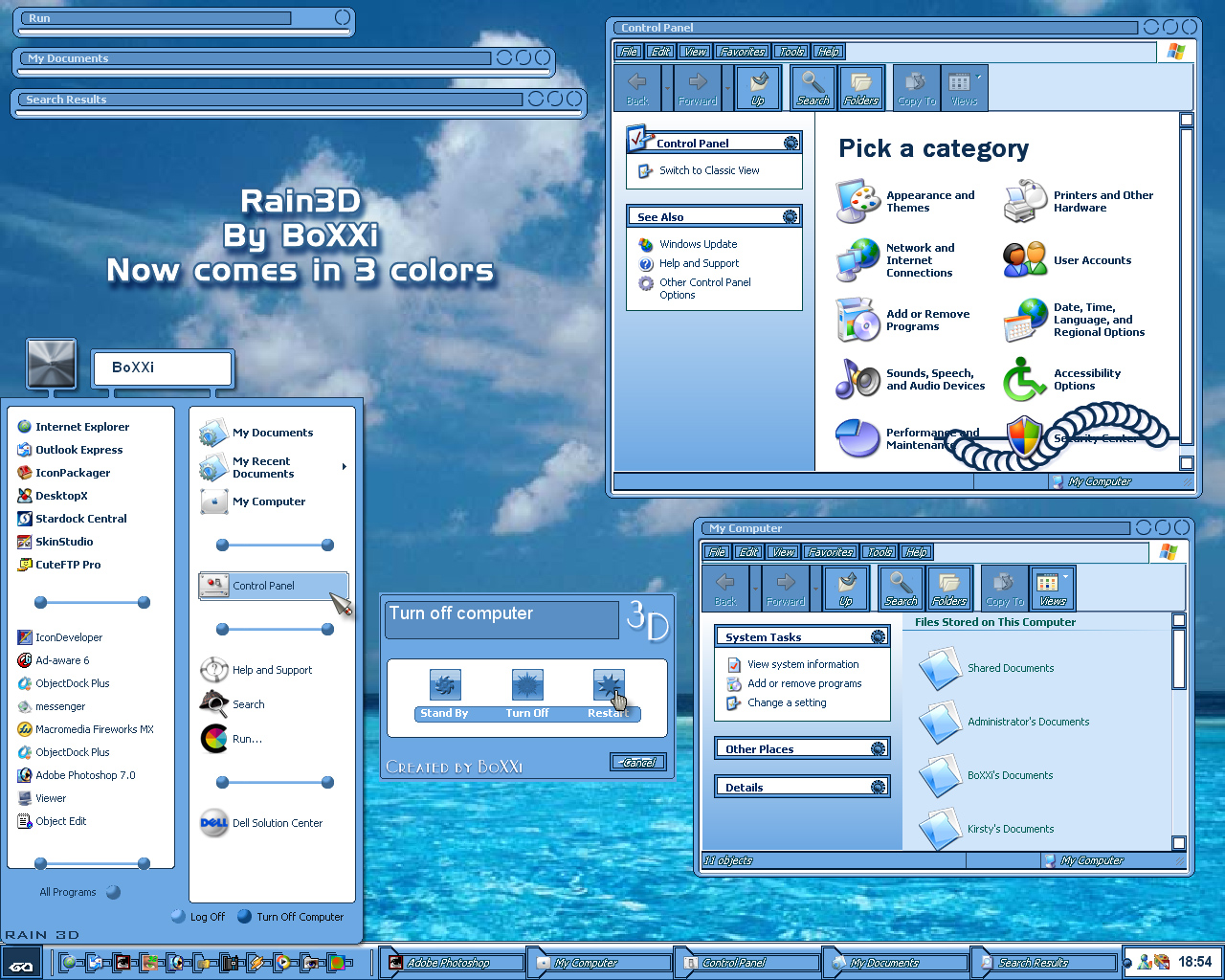Screen dimensions: 1225x980
Task: Open Shared Documents folder icon
Action: pos(939,668)
